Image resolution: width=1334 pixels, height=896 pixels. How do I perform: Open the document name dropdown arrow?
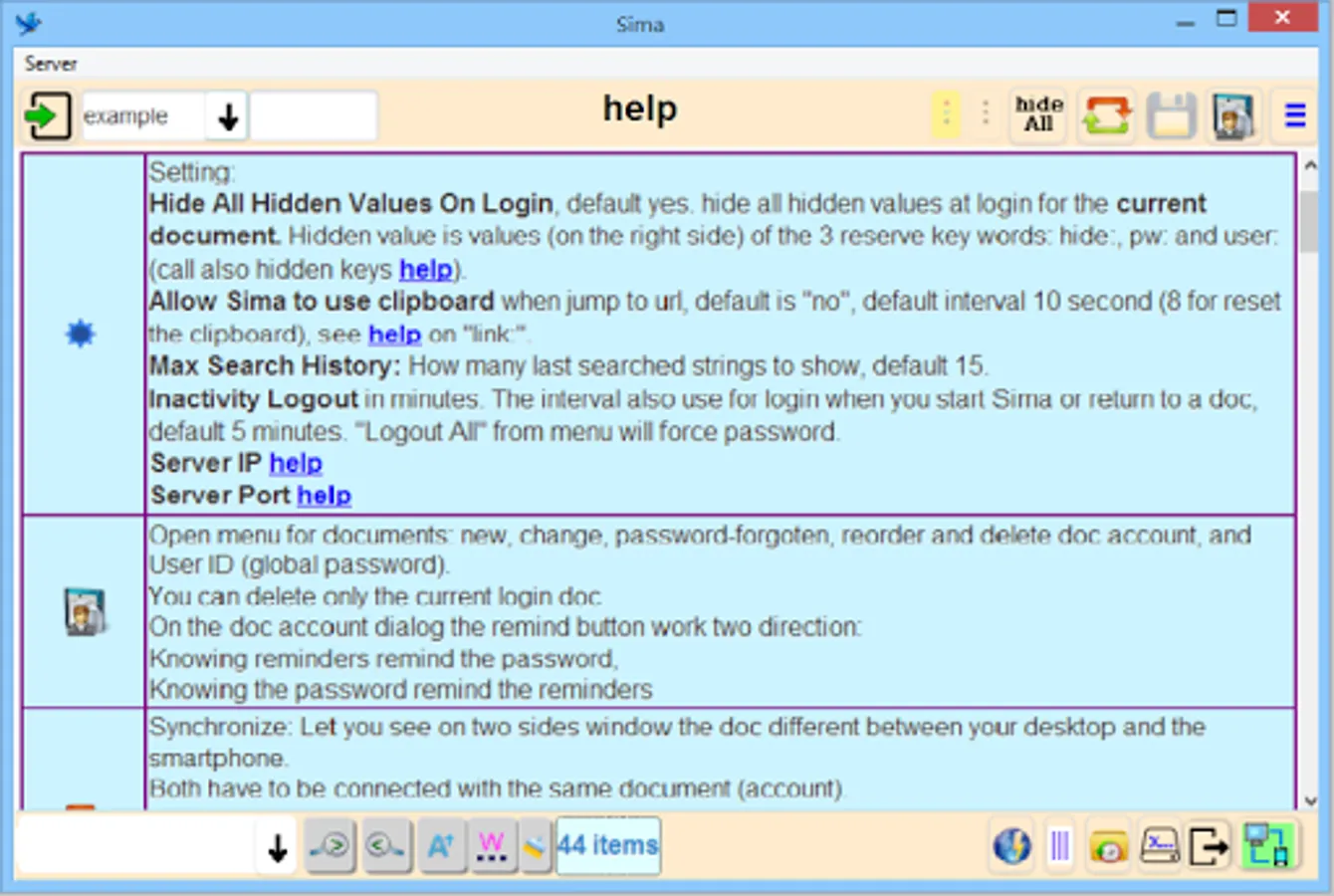point(228,117)
